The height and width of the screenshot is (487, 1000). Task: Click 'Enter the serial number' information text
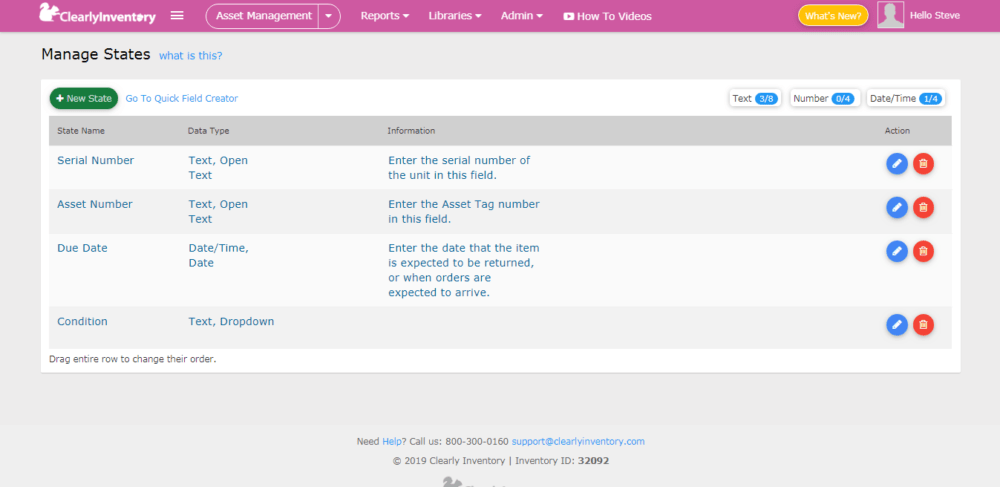[x=459, y=168]
